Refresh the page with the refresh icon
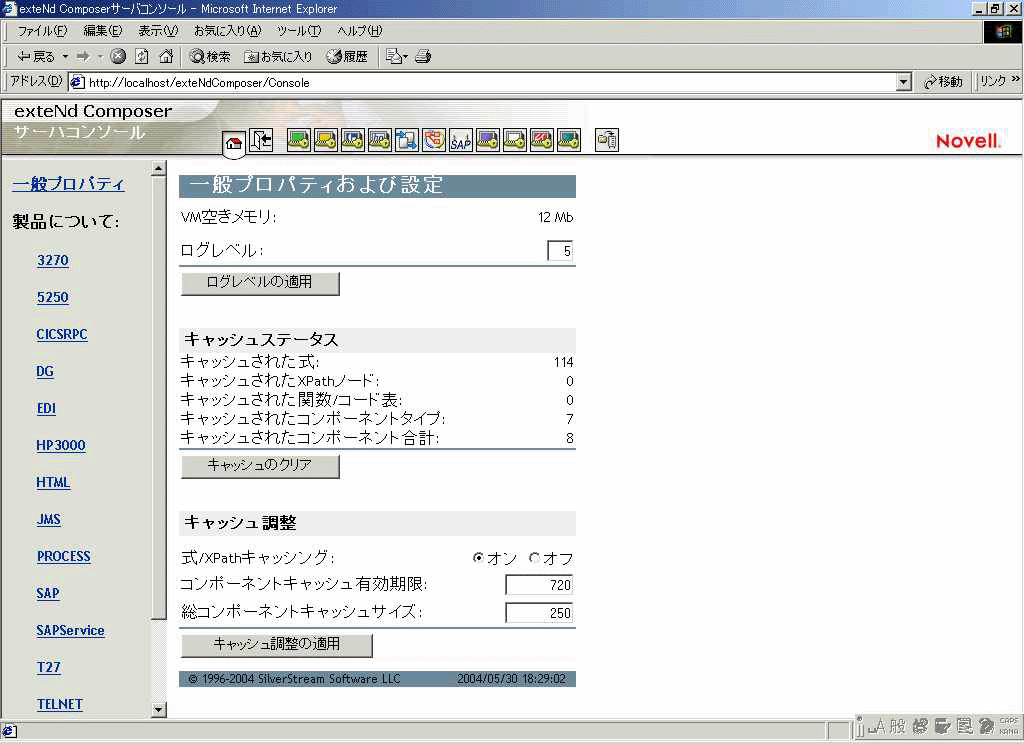Image resolution: width=1024 pixels, height=744 pixels. click(x=142, y=57)
